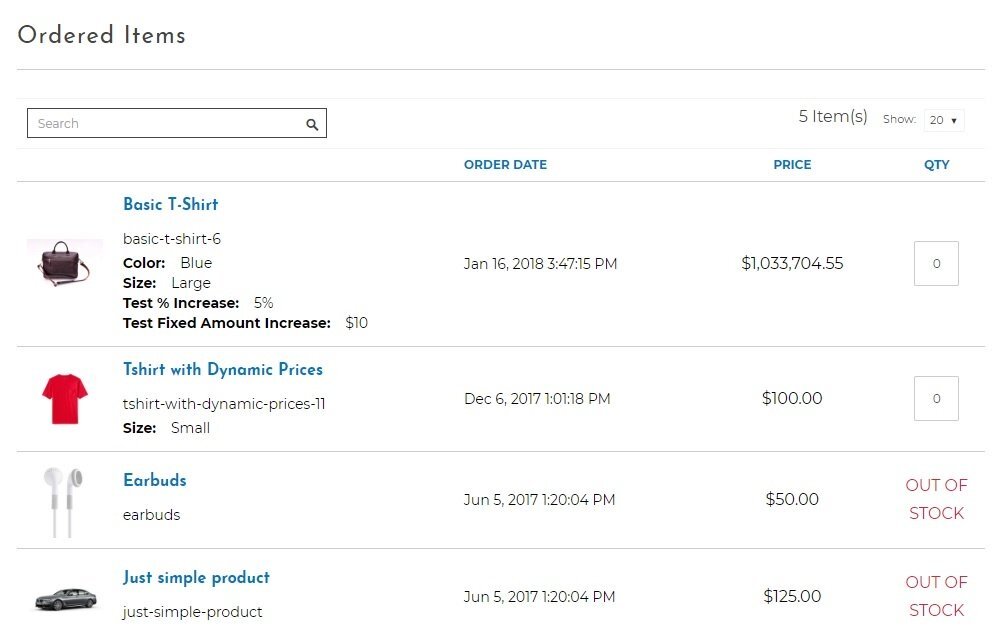Viewport: 993px width, 640px height.
Task: Open the Tshirt with Dynamic Prices link
Action: tap(223, 370)
